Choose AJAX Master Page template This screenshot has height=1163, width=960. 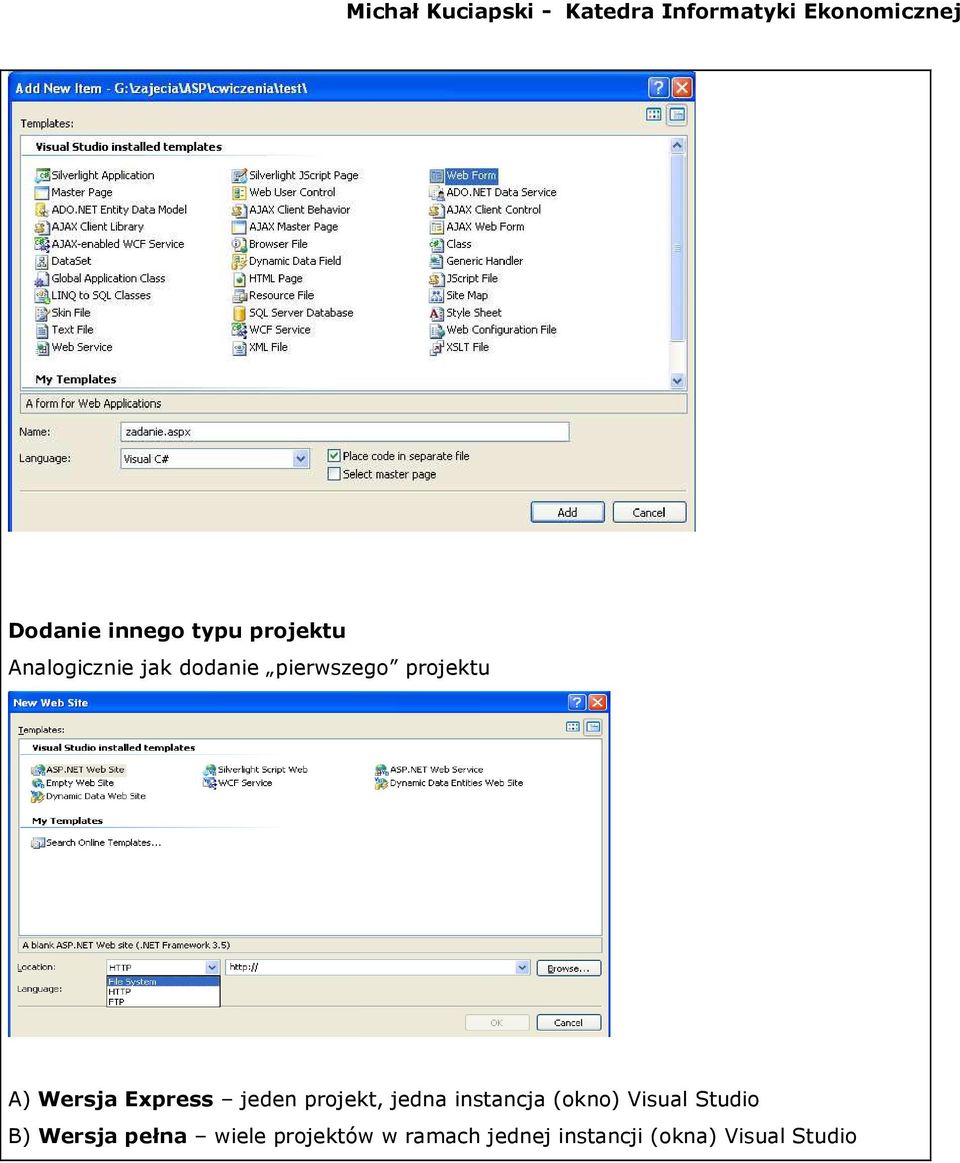(285, 227)
